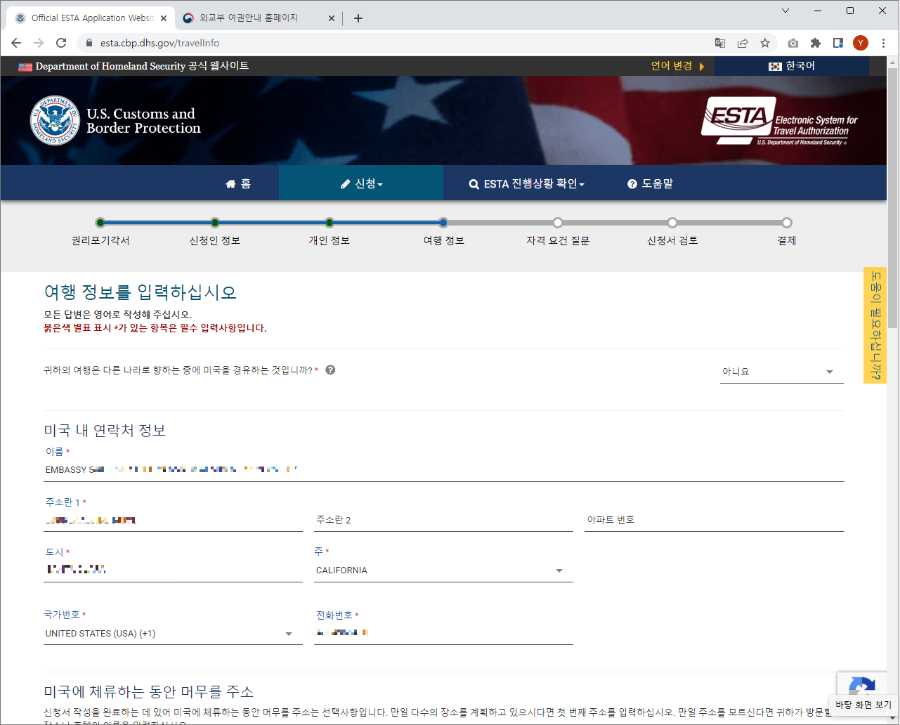900x725 pixels.
Task: Open the 주 CALIFORNIA dropdown
Action: [443, 571]
